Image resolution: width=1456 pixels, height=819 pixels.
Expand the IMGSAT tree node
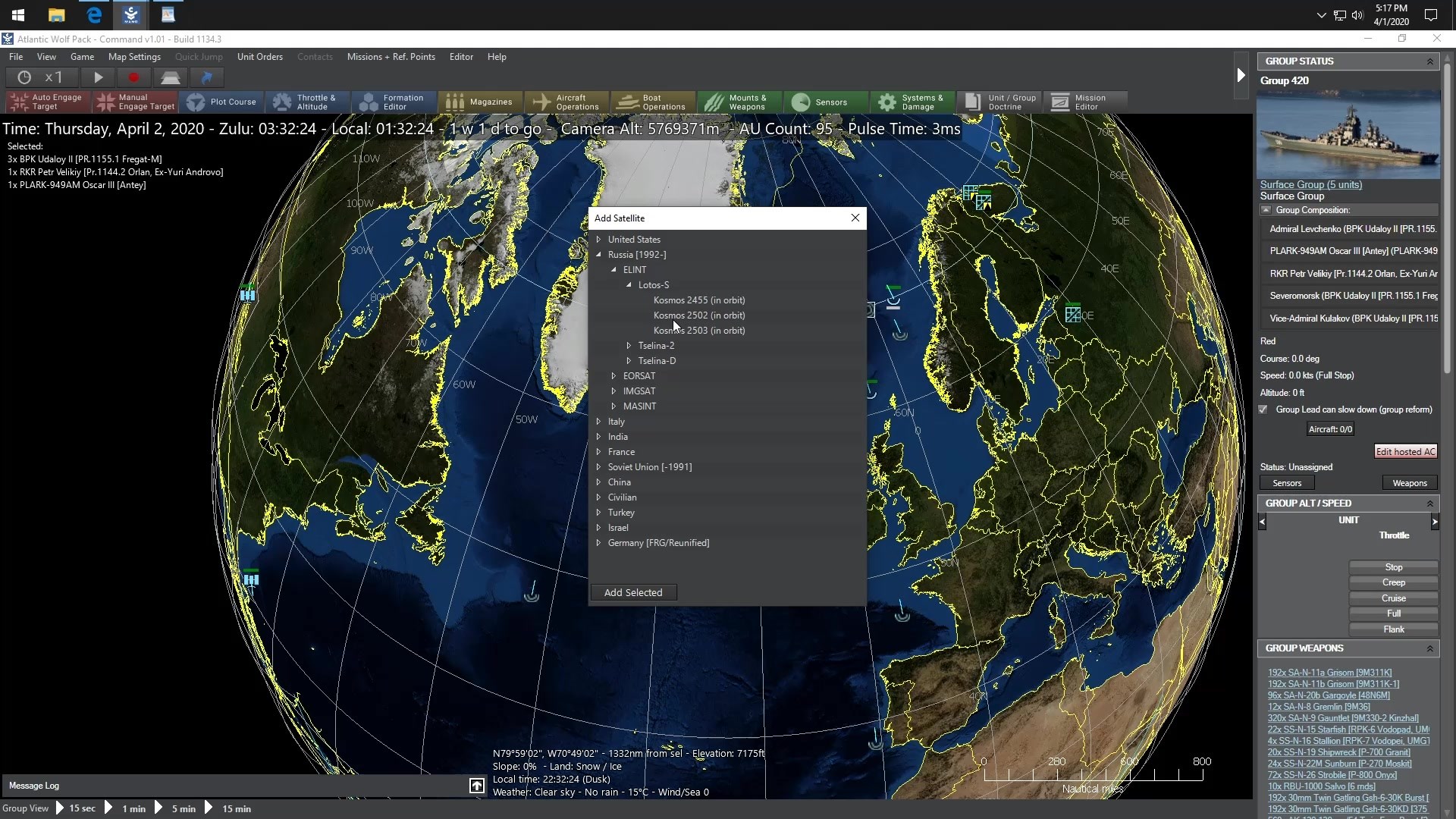pos(613,391)
